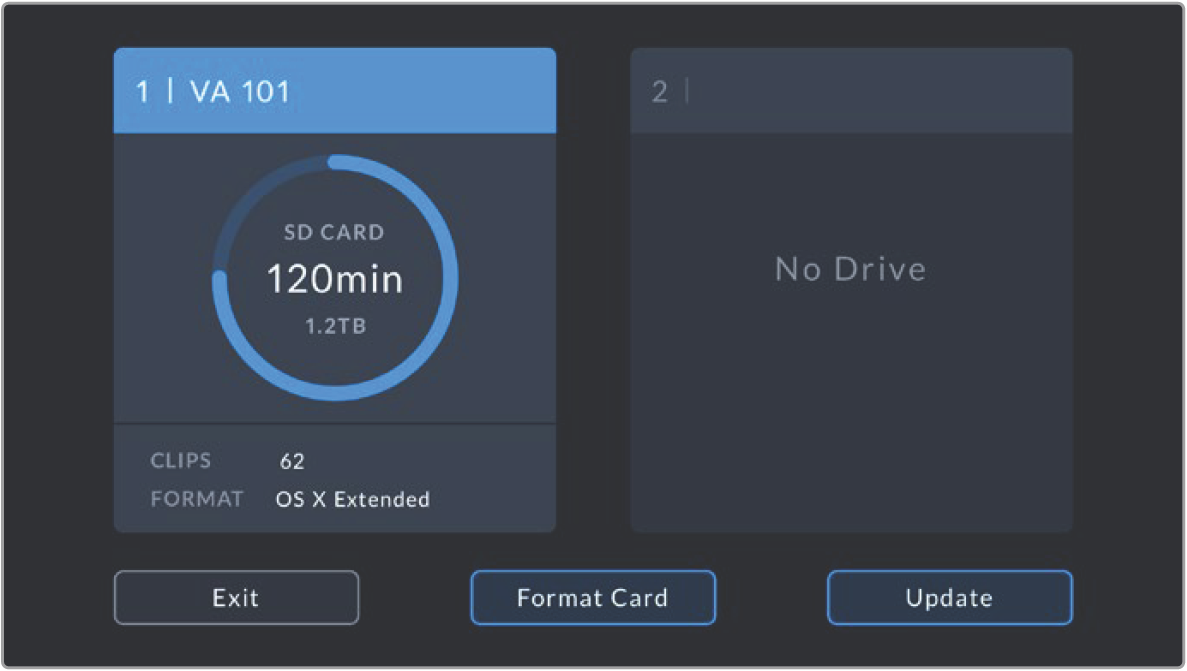Tap the OS X Extended format value
This screenshot has height=671, width=1187.
click(x=353, y=500)
